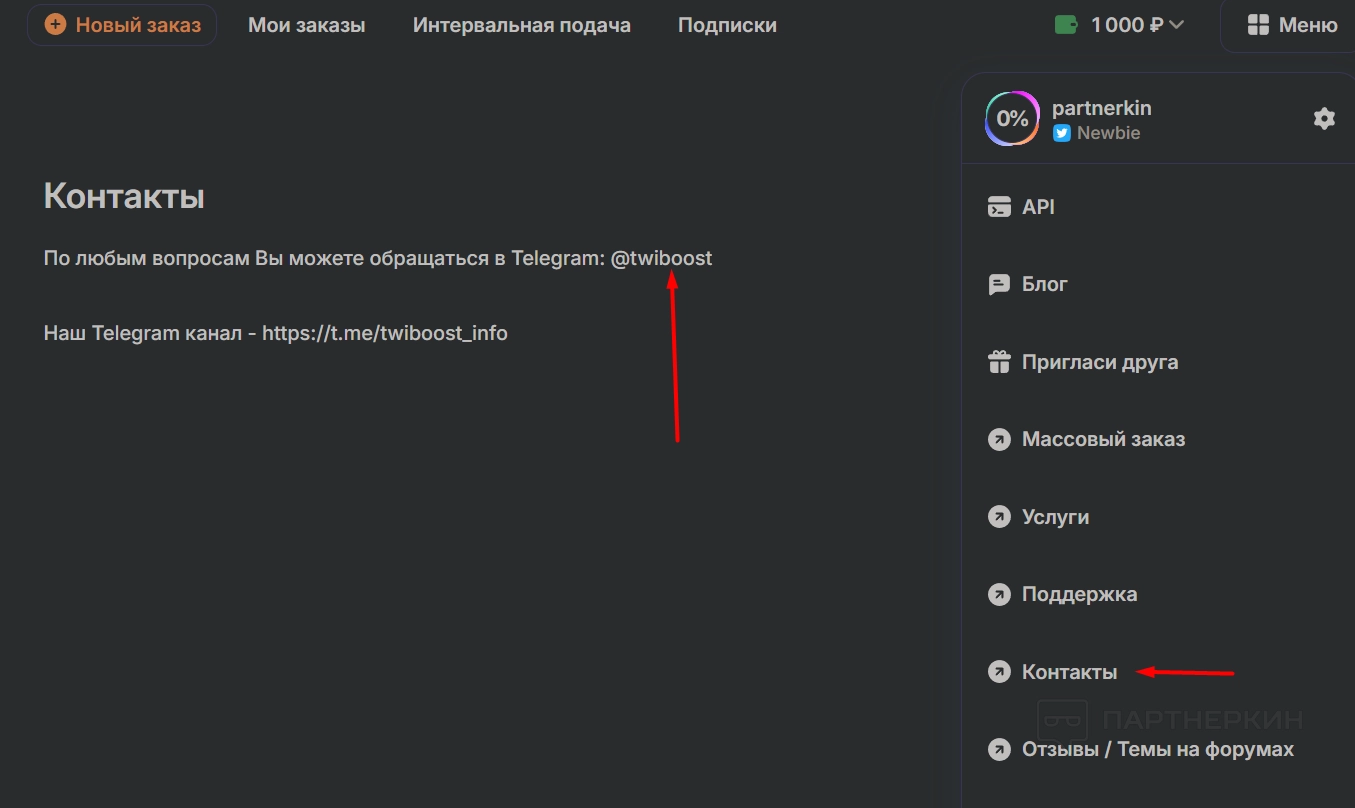
Task: Click the green wallet balance icon
Action: coord(1067,25)
